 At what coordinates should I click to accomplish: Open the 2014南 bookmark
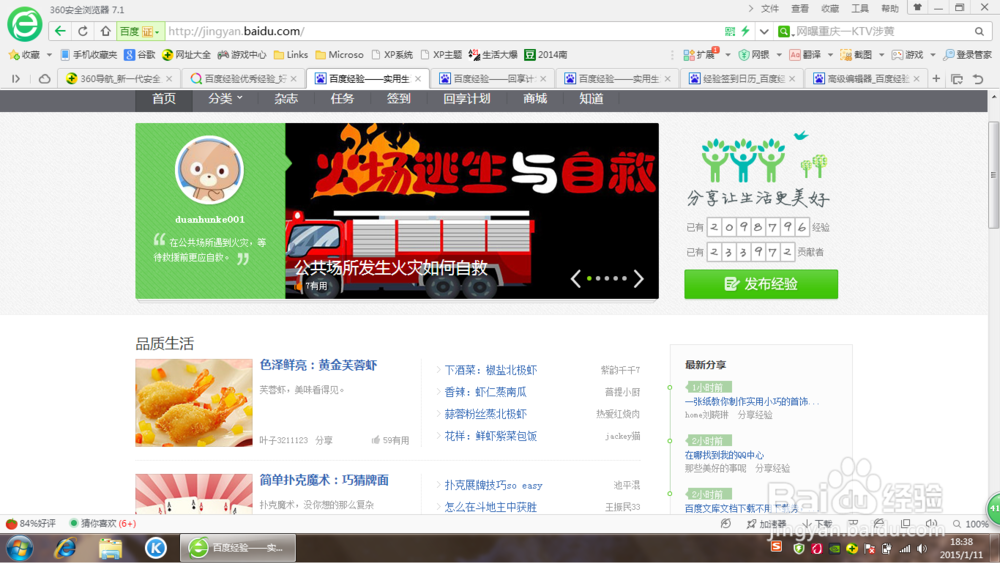click(546, 55)
